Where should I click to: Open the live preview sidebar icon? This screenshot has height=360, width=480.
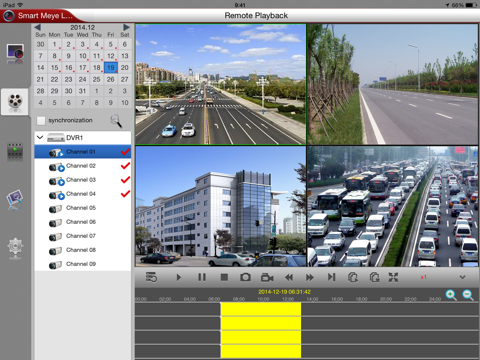coord(15,54)
